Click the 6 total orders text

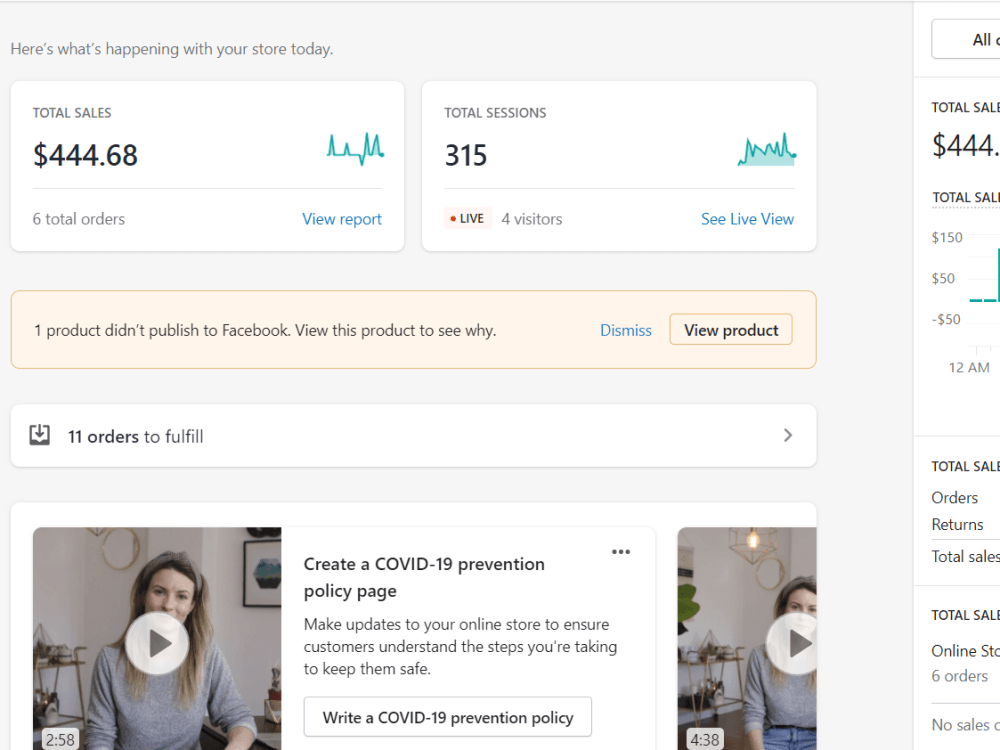(x=79, y=219)
